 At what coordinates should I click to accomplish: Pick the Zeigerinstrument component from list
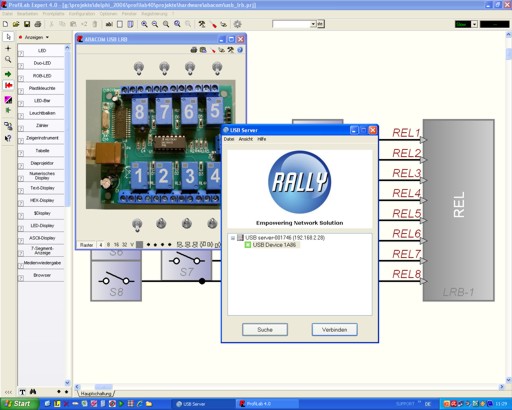(x=41, y=138)
